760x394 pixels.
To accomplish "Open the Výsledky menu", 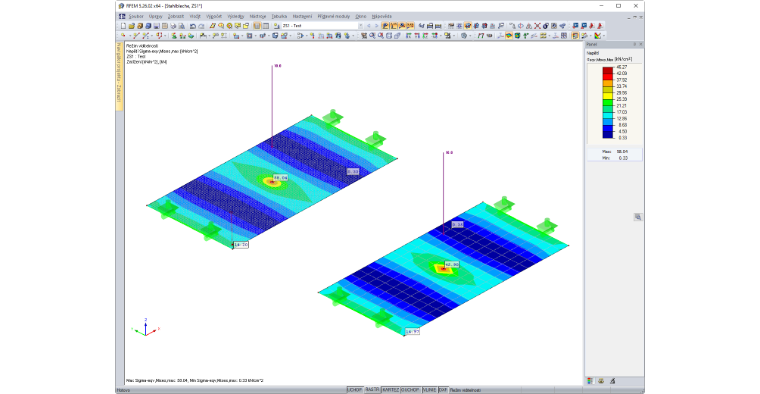I will tap(236, 16).
